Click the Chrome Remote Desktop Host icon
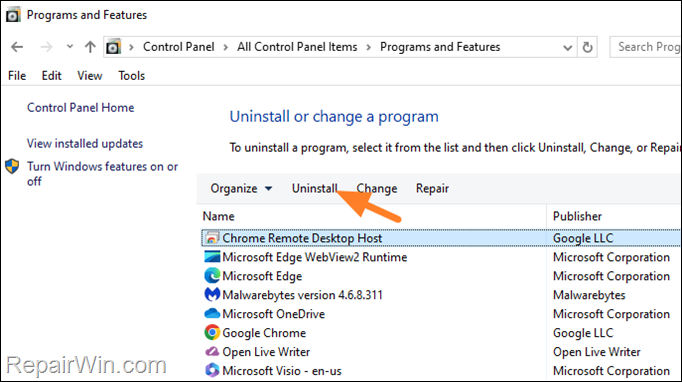The image size is (682, 382). [x=212, y=238]
